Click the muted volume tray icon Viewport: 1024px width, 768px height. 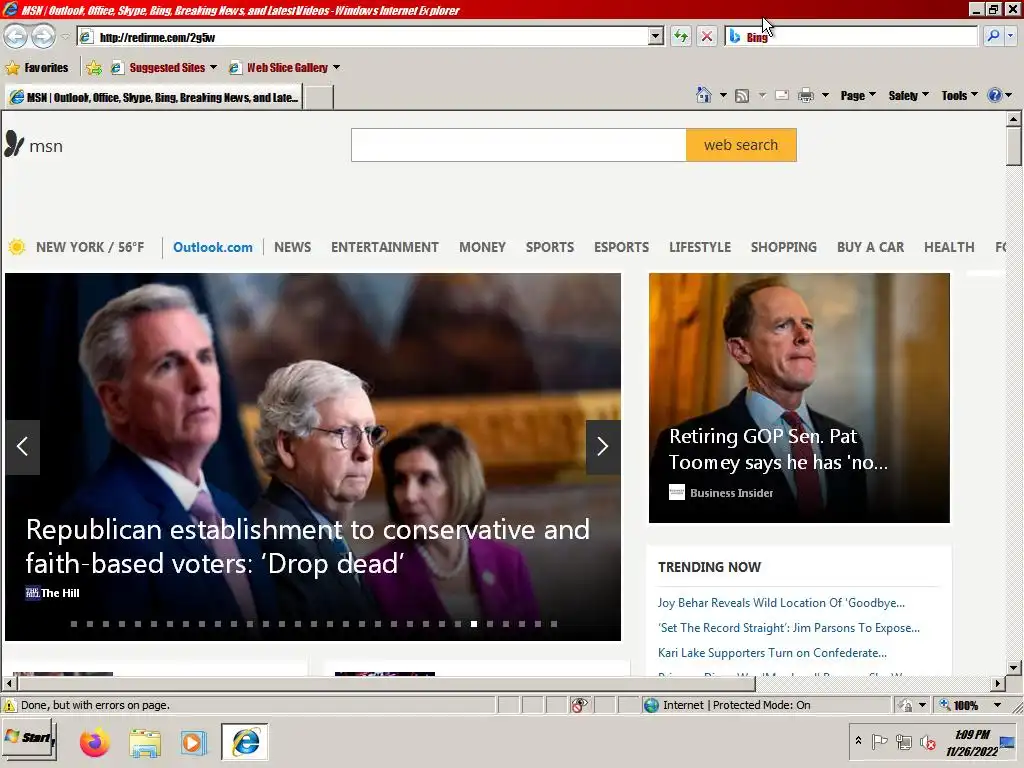(927, 742)
